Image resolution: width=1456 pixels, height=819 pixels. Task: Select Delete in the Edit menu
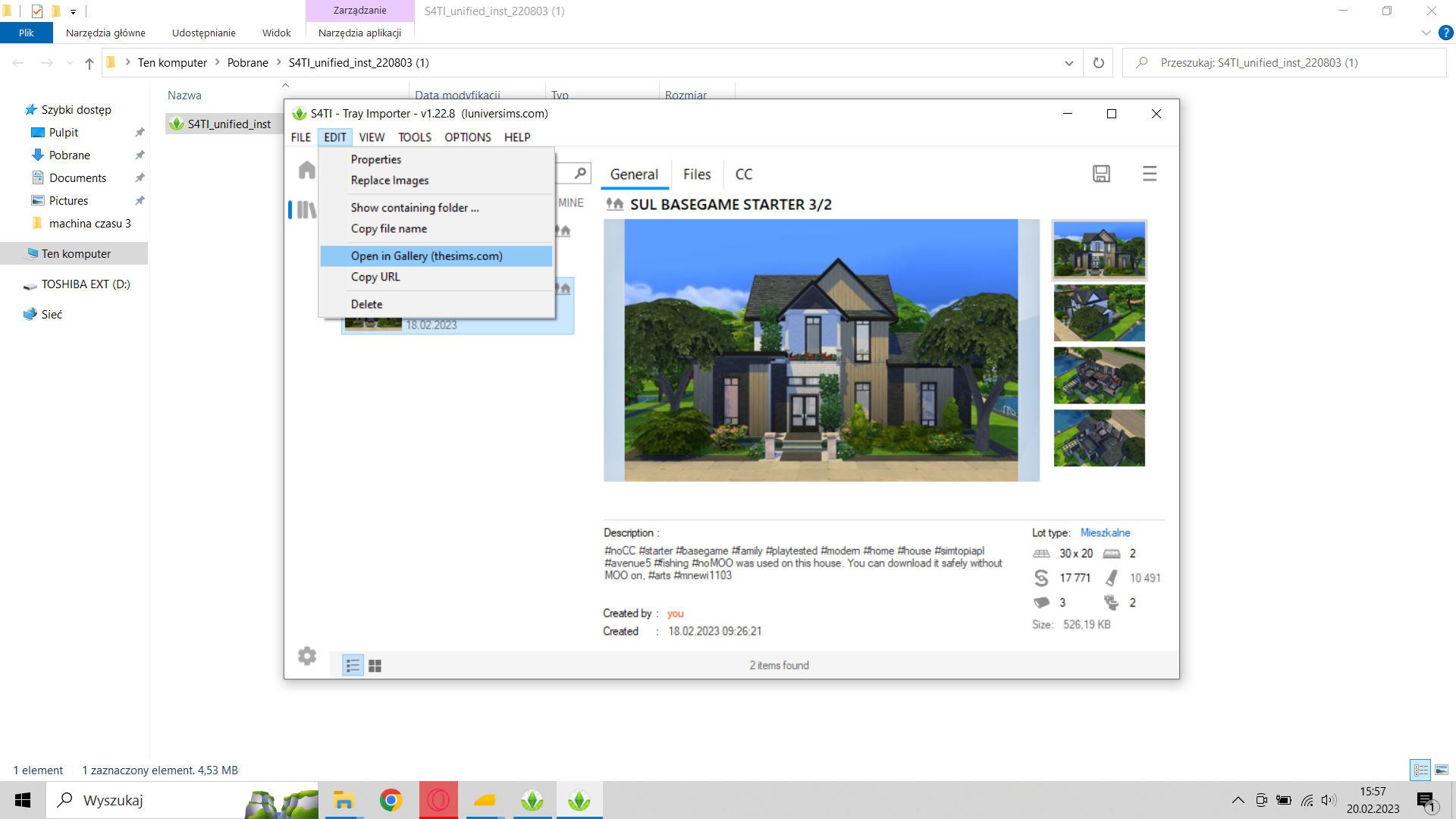(366, 304)
